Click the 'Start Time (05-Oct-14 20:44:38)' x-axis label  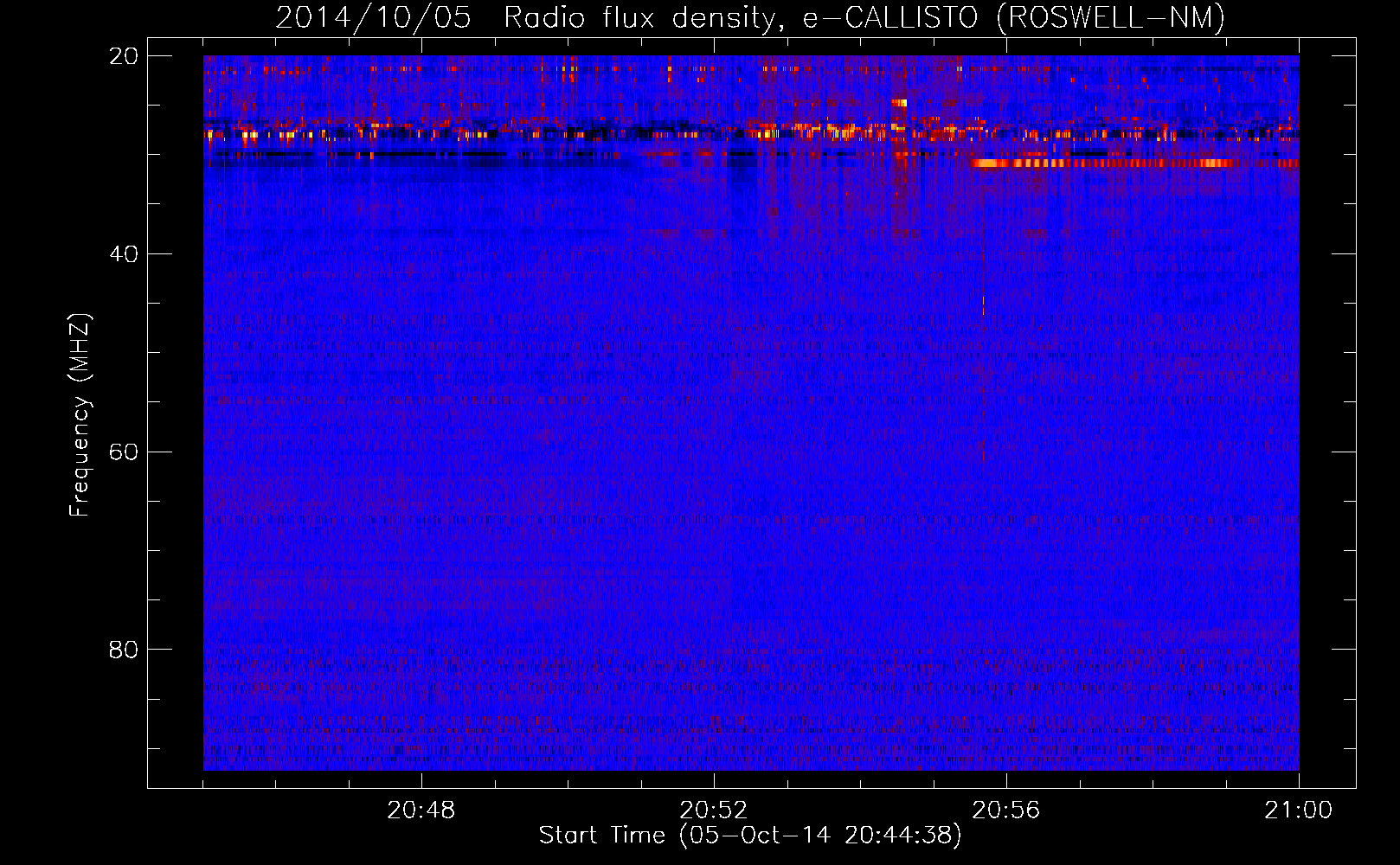(x=750, y=836)
